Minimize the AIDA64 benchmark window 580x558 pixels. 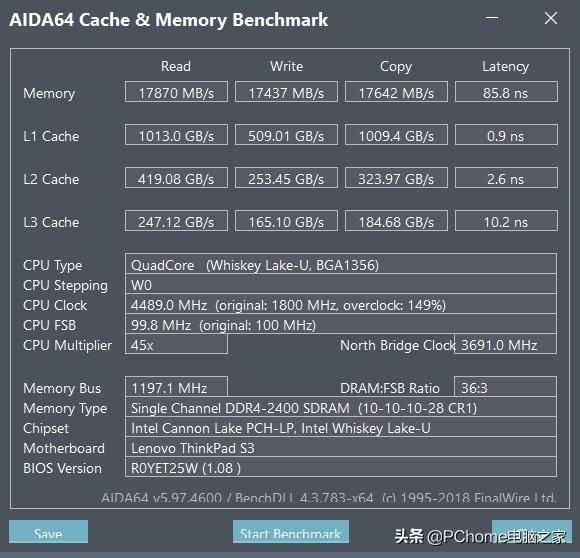pos(492,18)
